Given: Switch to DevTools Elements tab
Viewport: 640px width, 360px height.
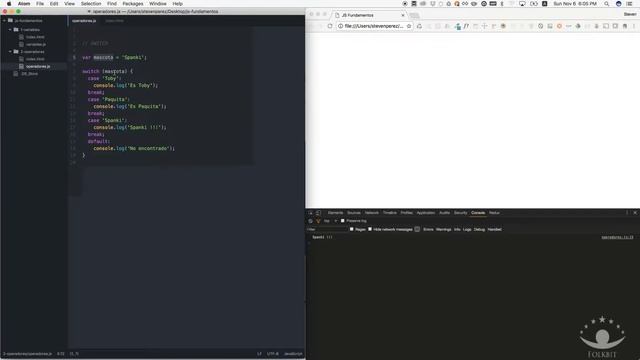Looking at the screenshot, I should pyautogui.click(x=336, y=213).
